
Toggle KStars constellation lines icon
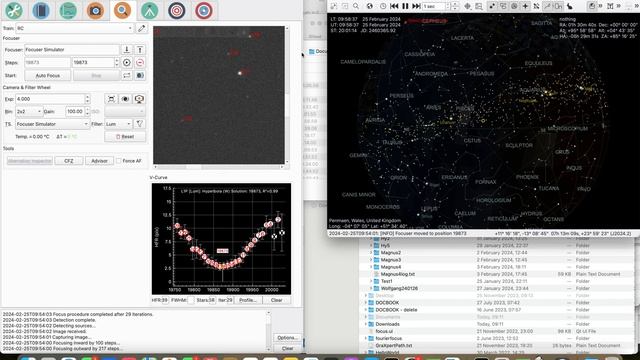click(x=547, y=6)
